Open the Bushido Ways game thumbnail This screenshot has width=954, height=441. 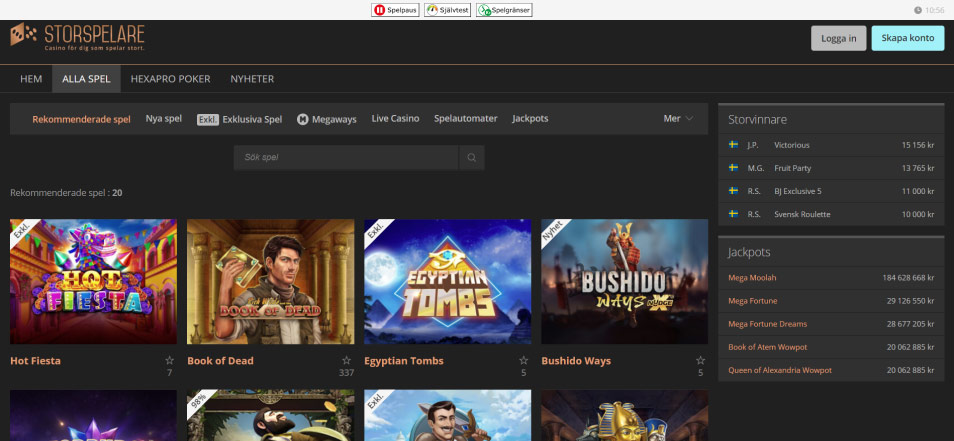pos(625,282)
